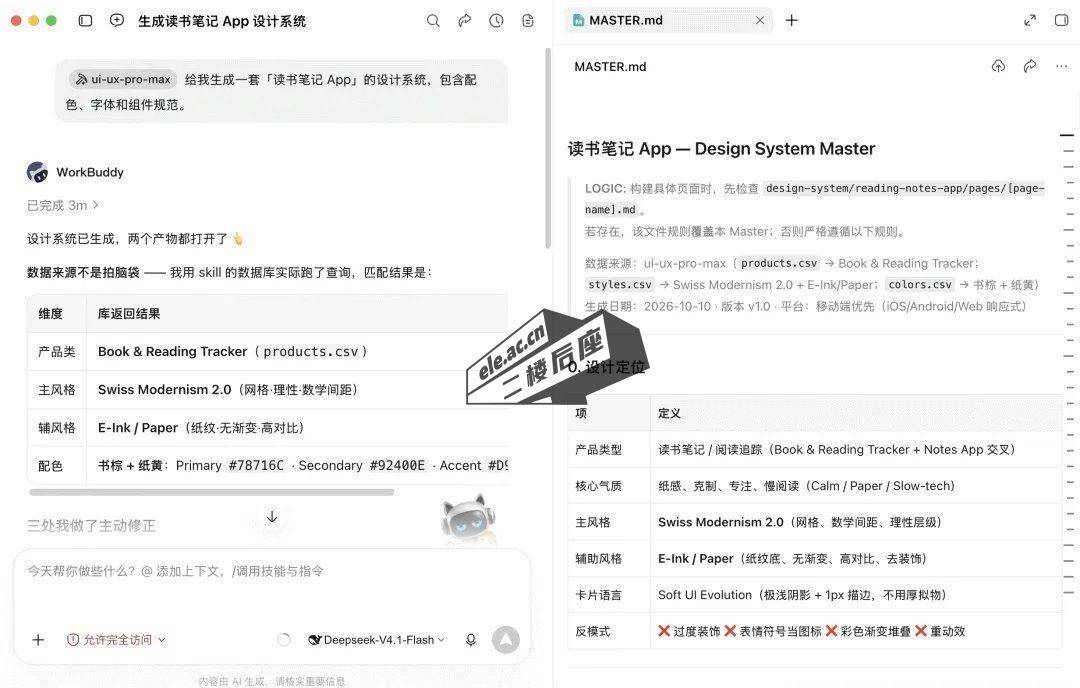Click the '维度' column header
This screenshot has width=1080, height=688.
(x=50, y=314)
